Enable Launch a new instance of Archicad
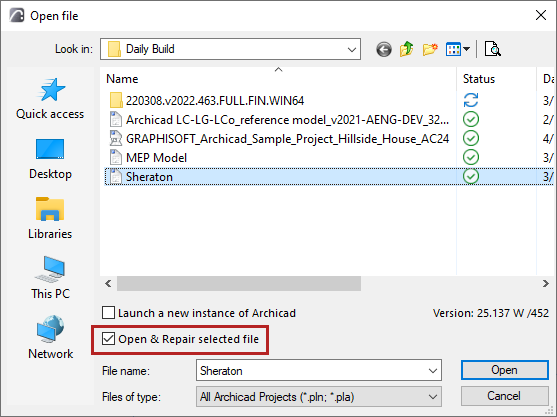The height and width of the screenshot is (417, 557). (x=108, y=313)
